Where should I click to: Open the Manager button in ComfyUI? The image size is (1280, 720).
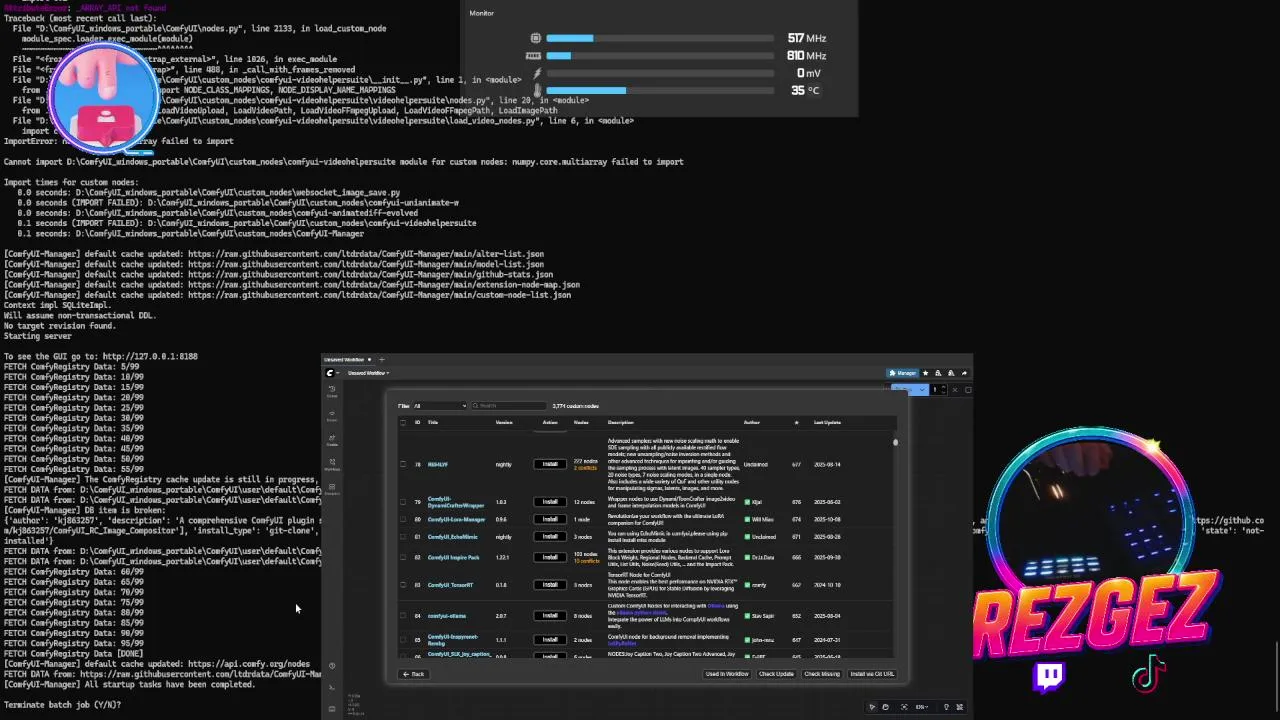pos(903,373)
